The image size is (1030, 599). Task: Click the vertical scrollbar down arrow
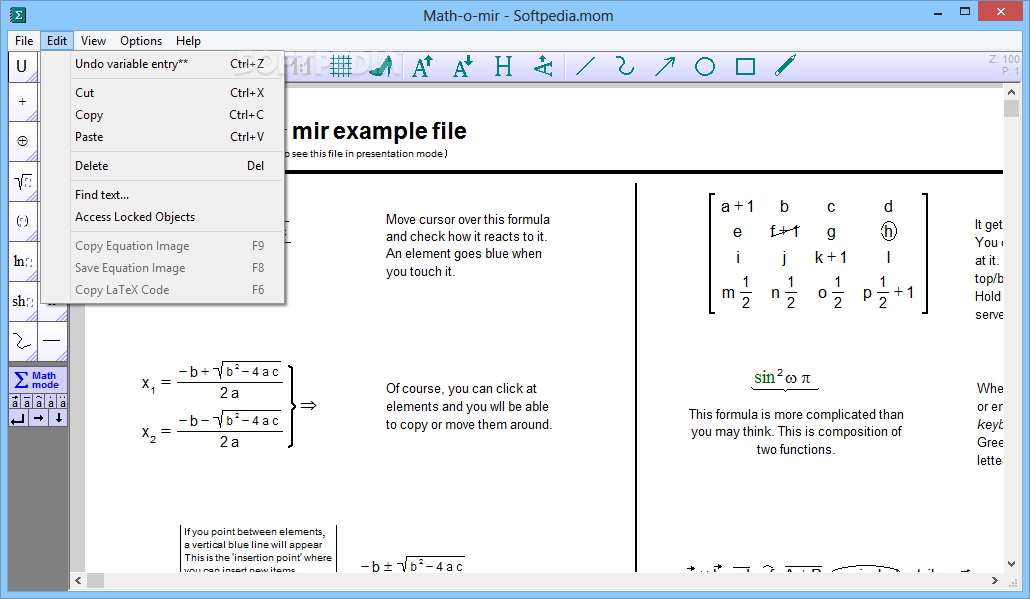coord(1012,564)
